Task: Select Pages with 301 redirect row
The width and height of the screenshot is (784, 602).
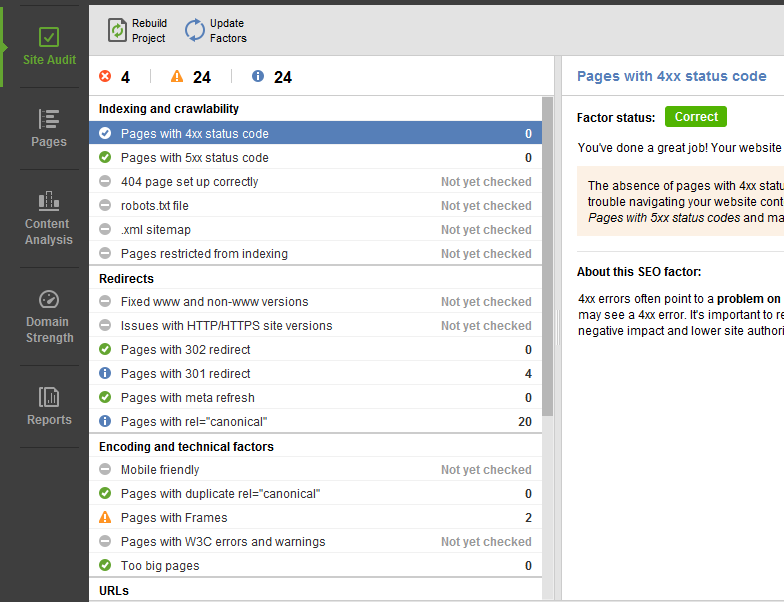Action: click(186, 374)
